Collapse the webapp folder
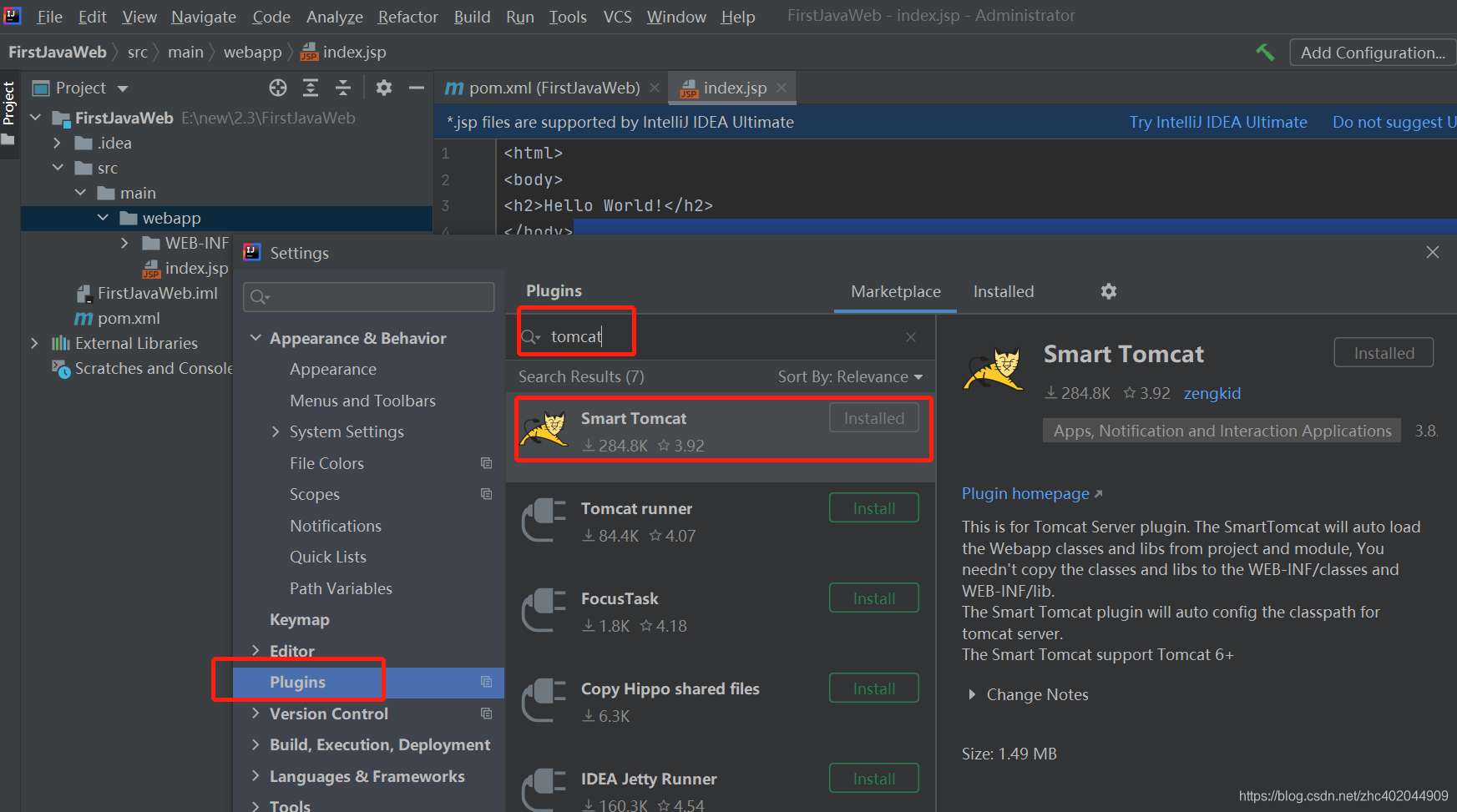This screenshot has width=1457, height=812. coord(103,218)
